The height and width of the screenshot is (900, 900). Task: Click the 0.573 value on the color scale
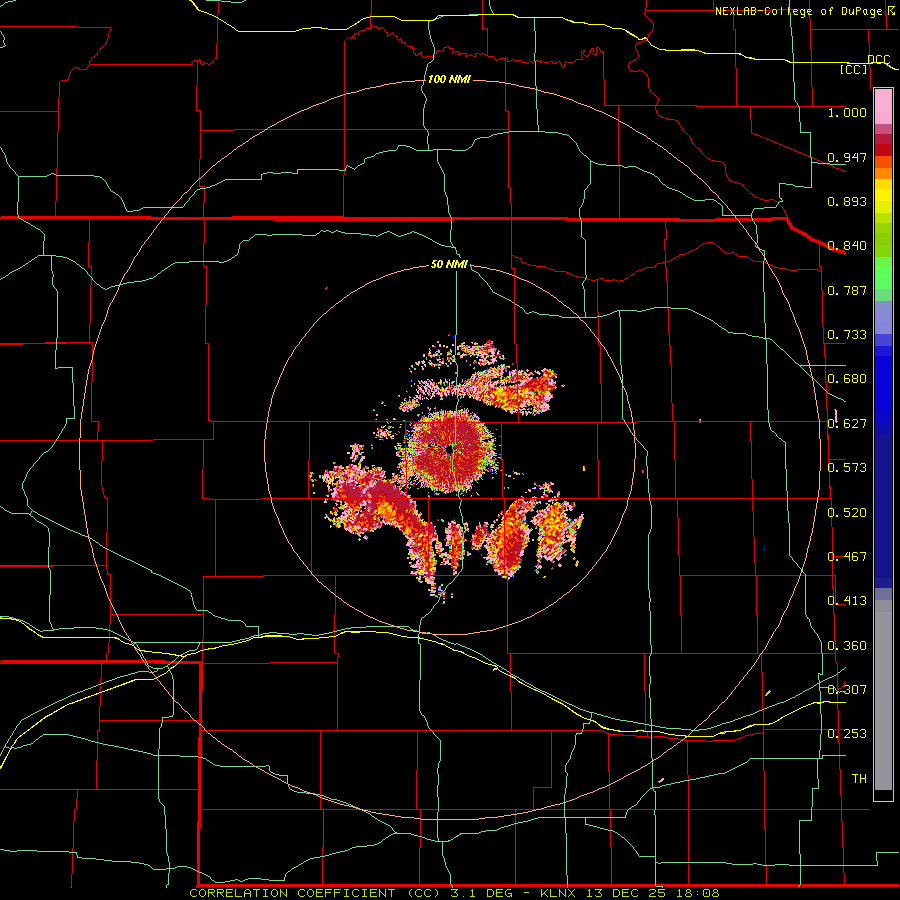(x=847, y=467)
